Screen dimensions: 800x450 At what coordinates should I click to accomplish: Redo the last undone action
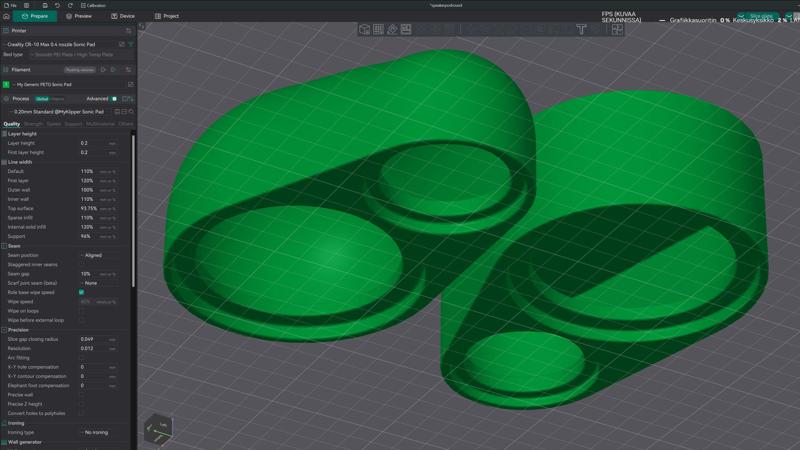click(x=70, y=5)
